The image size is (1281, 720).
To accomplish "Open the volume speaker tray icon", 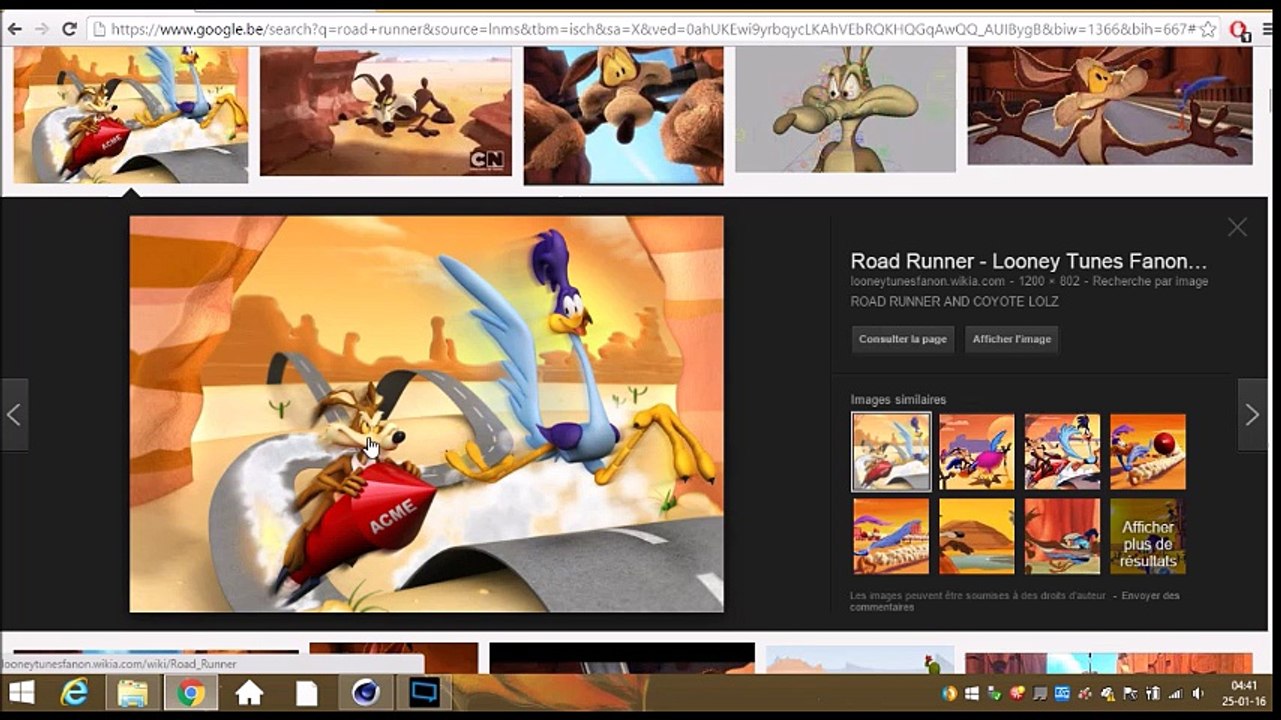I will pos(1197,693).
